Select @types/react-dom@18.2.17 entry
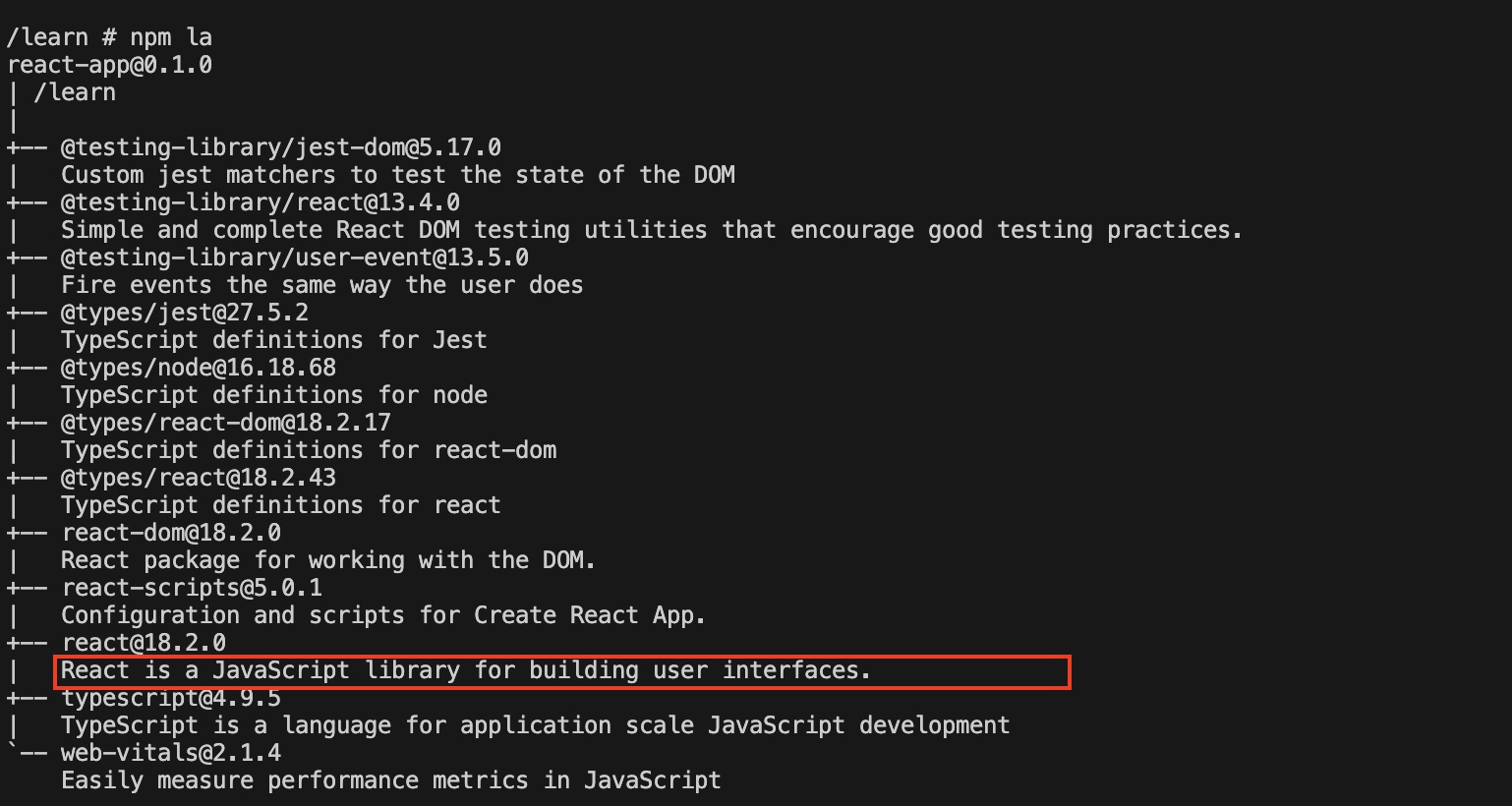1512x806 pixels. (x=226, y=423)
